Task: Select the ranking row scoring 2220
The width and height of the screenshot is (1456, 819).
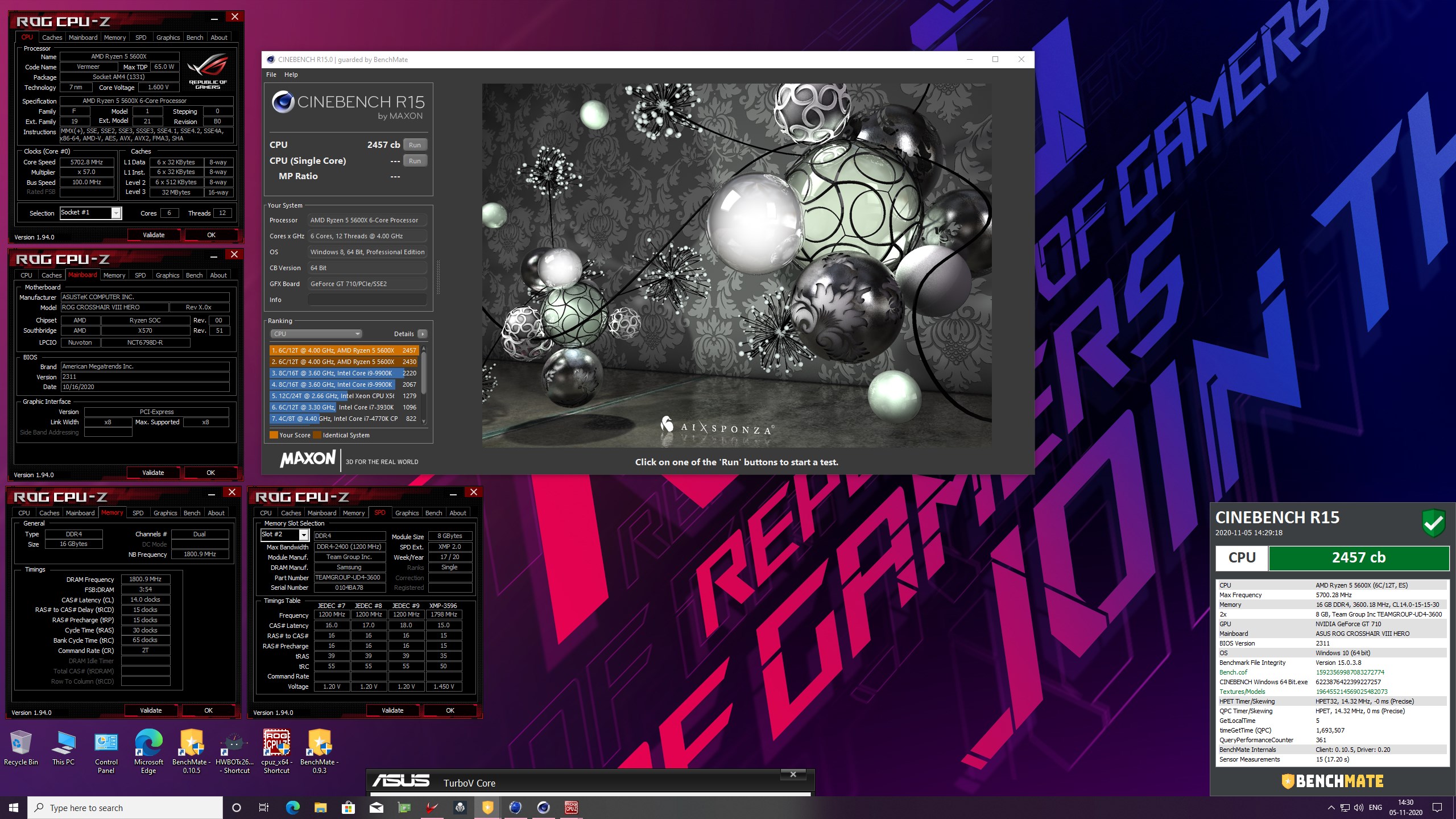Action: [344, 373]
